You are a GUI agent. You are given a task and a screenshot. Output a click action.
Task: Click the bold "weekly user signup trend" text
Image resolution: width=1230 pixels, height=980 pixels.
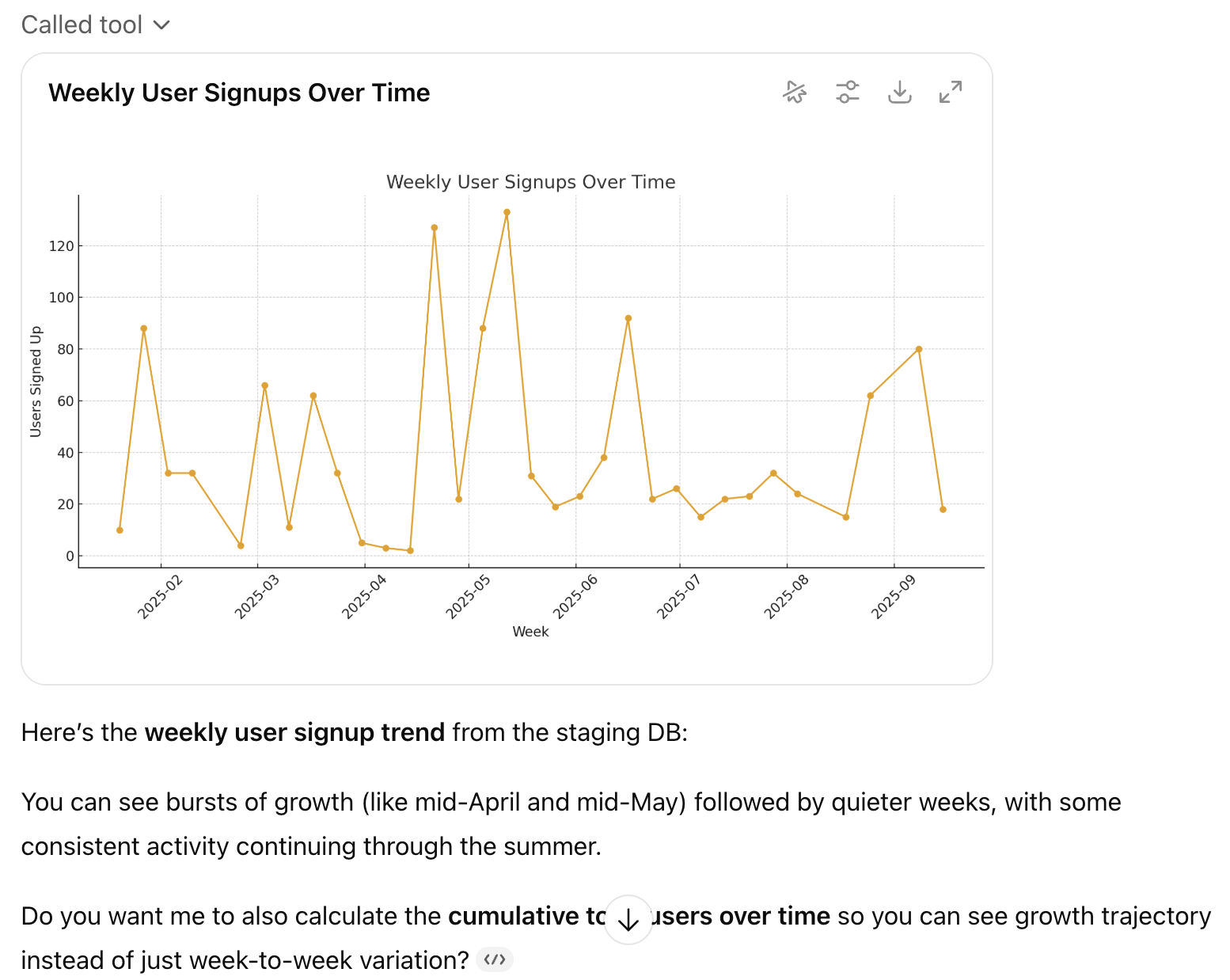[294, 732]
